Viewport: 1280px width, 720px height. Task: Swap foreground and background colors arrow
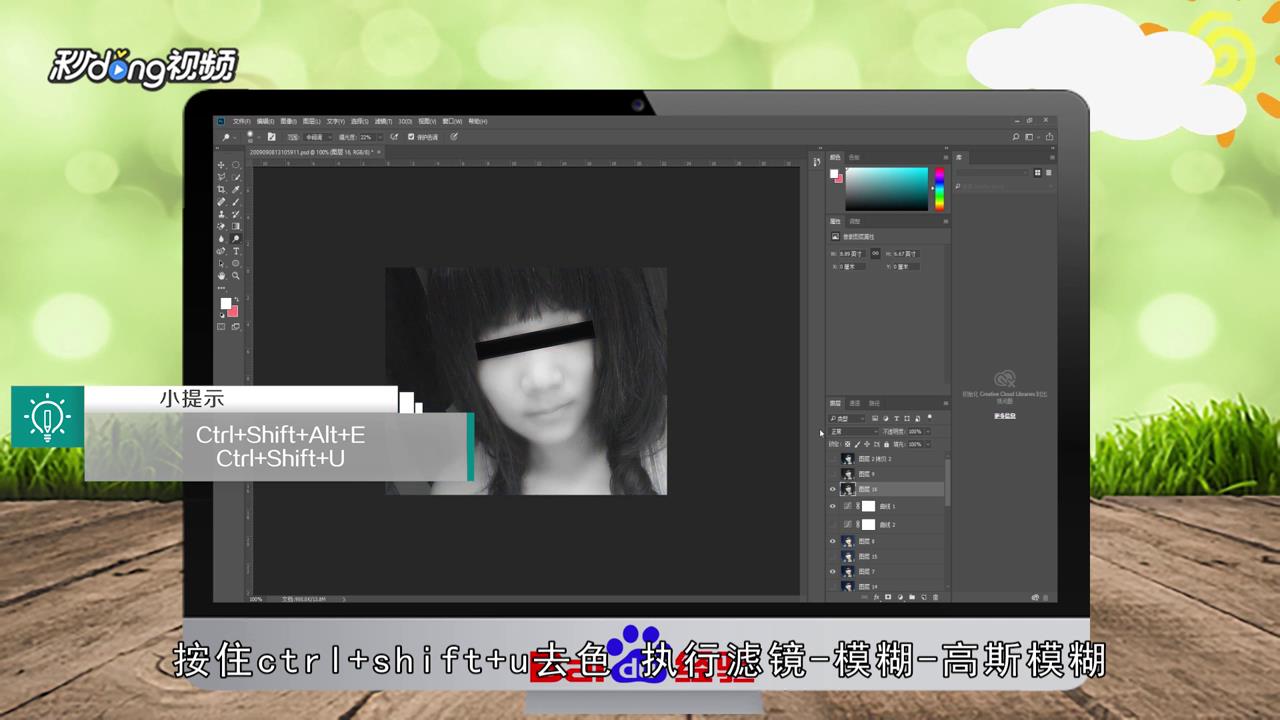(x=236, y=299)
